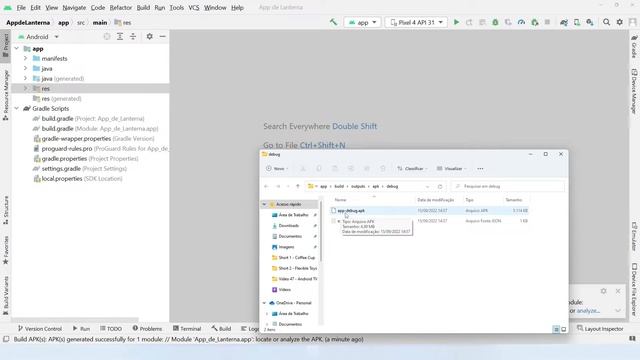
Task: Click the Expand All icon in Project panel
Action: [x=120, y=37]
